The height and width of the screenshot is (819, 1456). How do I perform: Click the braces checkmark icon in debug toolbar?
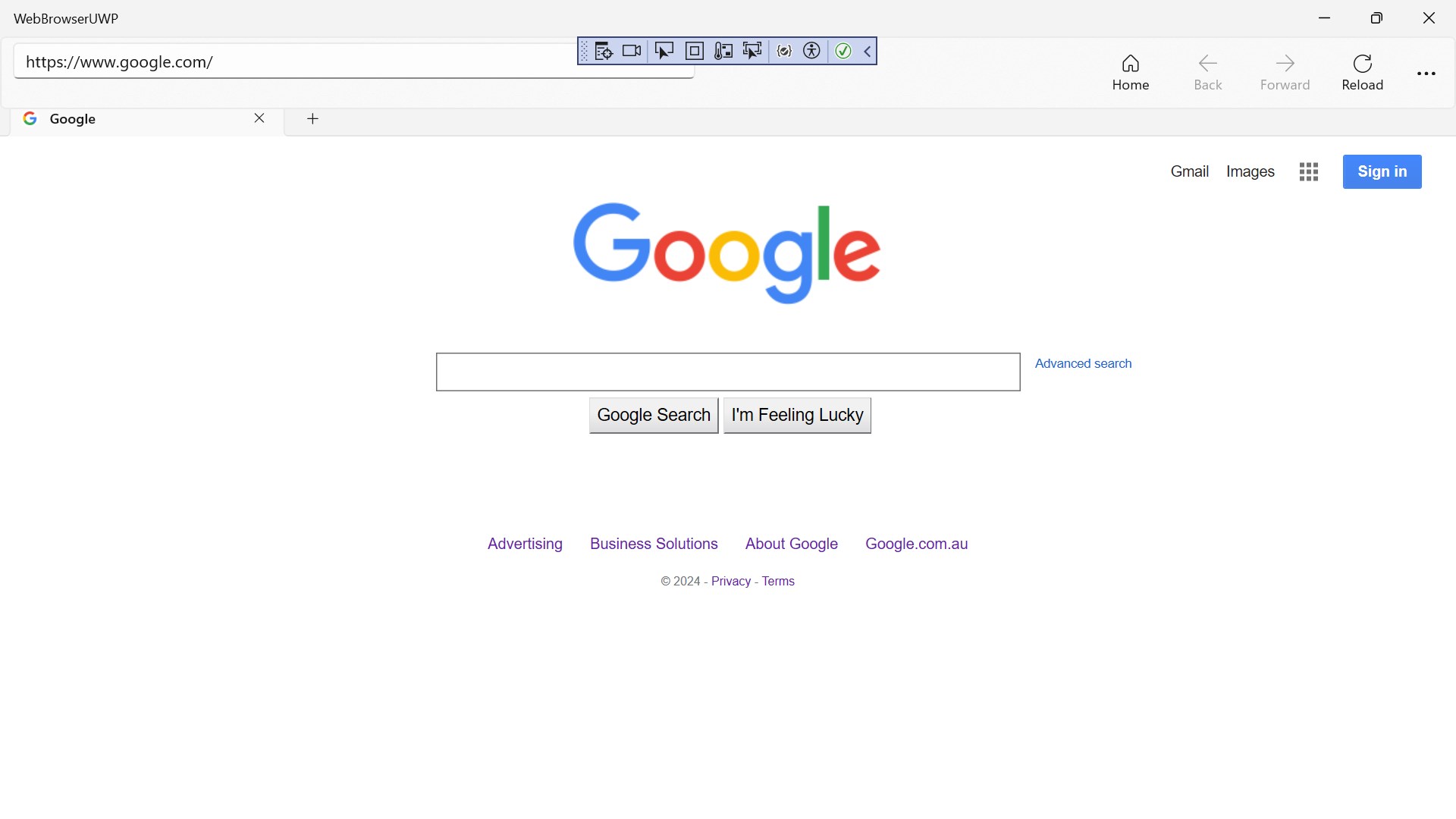(785, 51)
